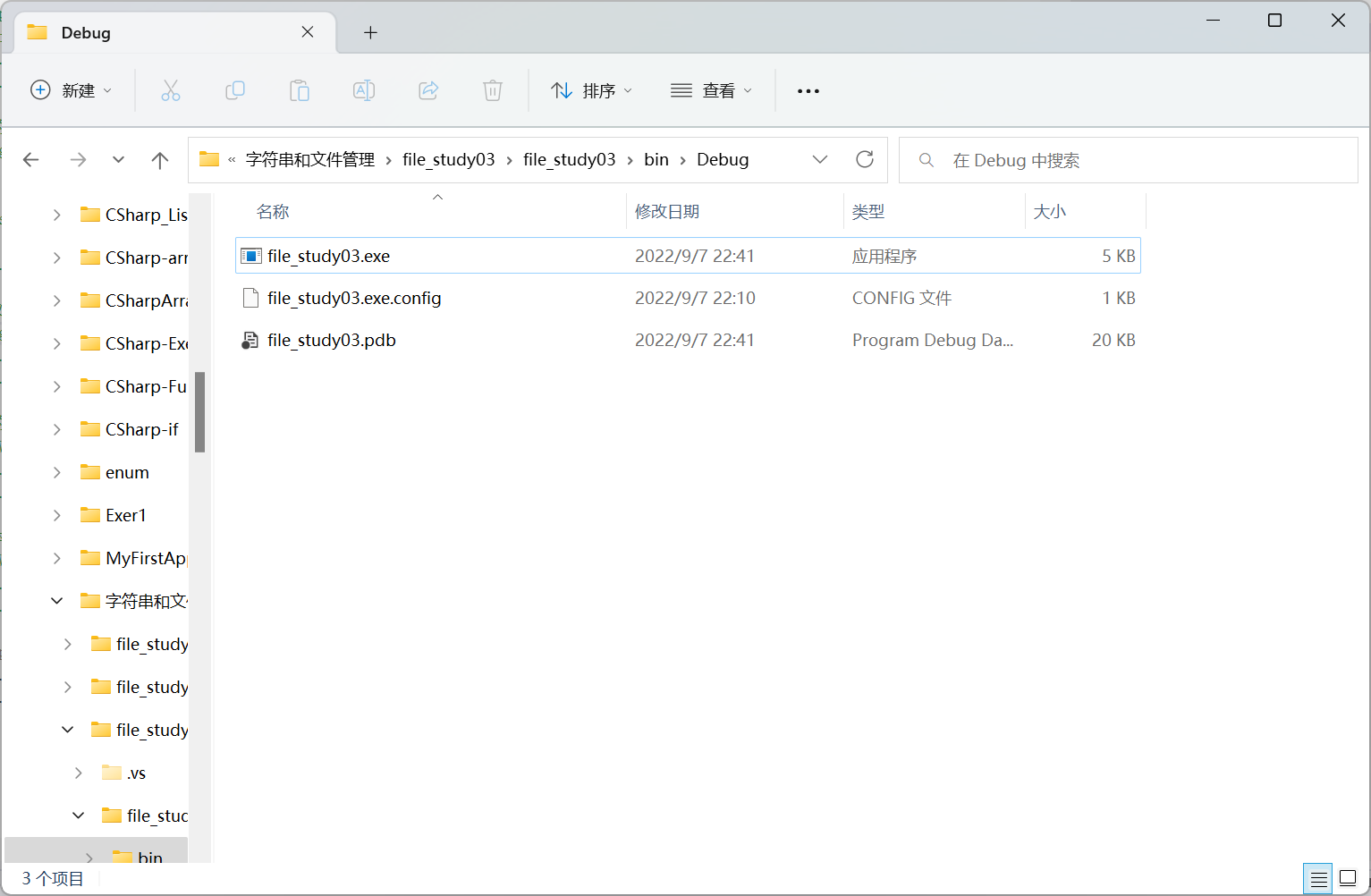Viewport: 1371px width, 896px height.
Task: Click the Copy icon in toolbar
Action: pyautogui.click(x=235, y=90)
